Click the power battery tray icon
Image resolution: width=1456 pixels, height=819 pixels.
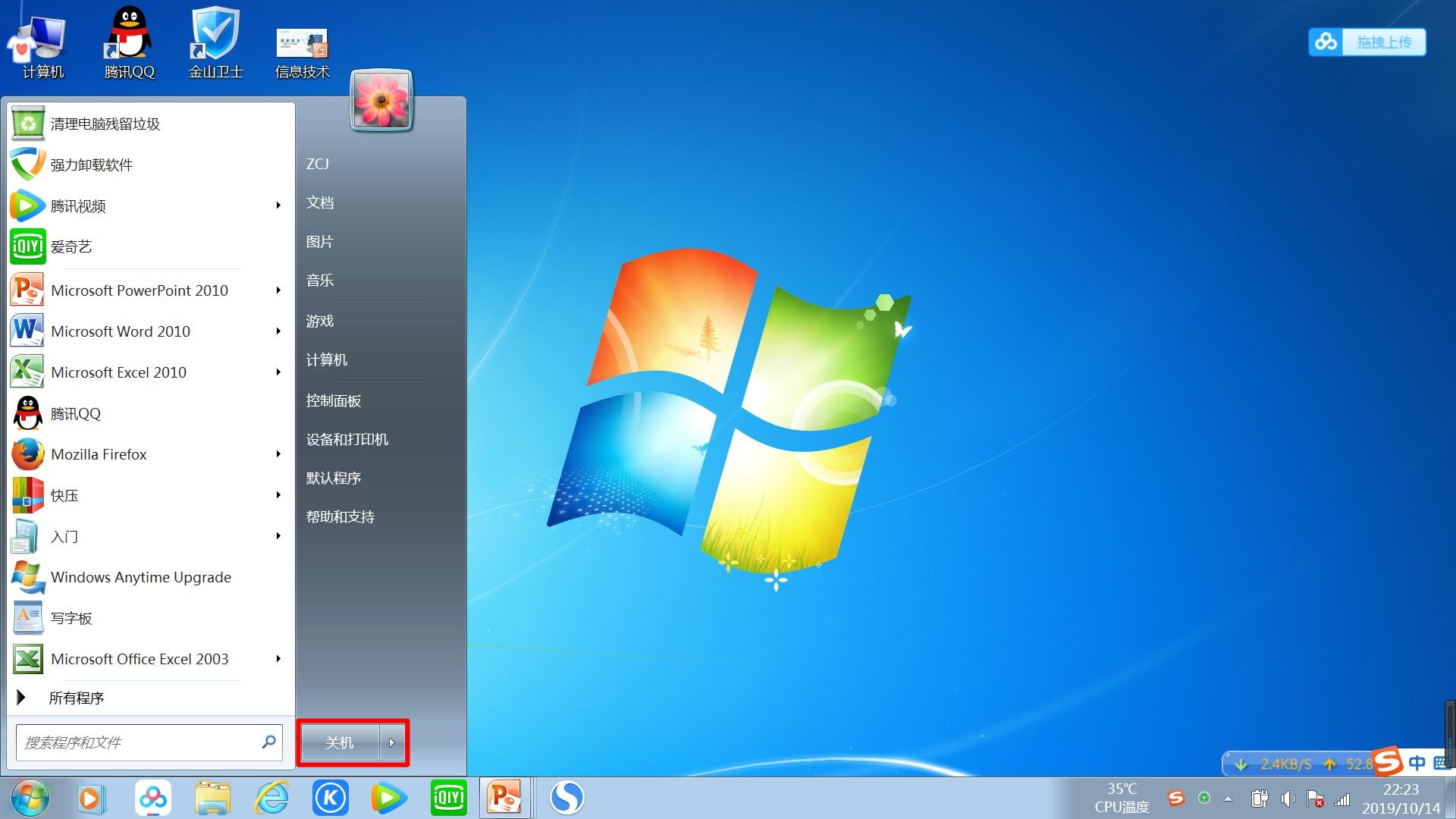1260,799
